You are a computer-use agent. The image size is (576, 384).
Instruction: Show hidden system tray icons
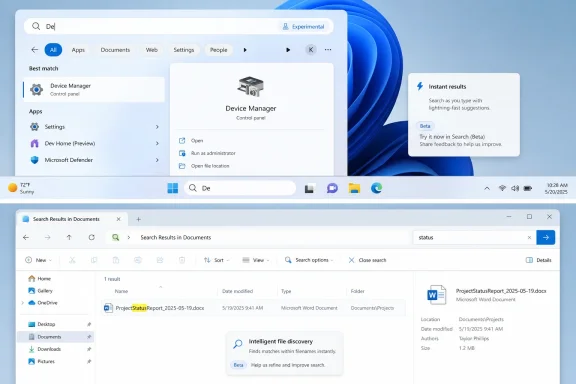487,189
